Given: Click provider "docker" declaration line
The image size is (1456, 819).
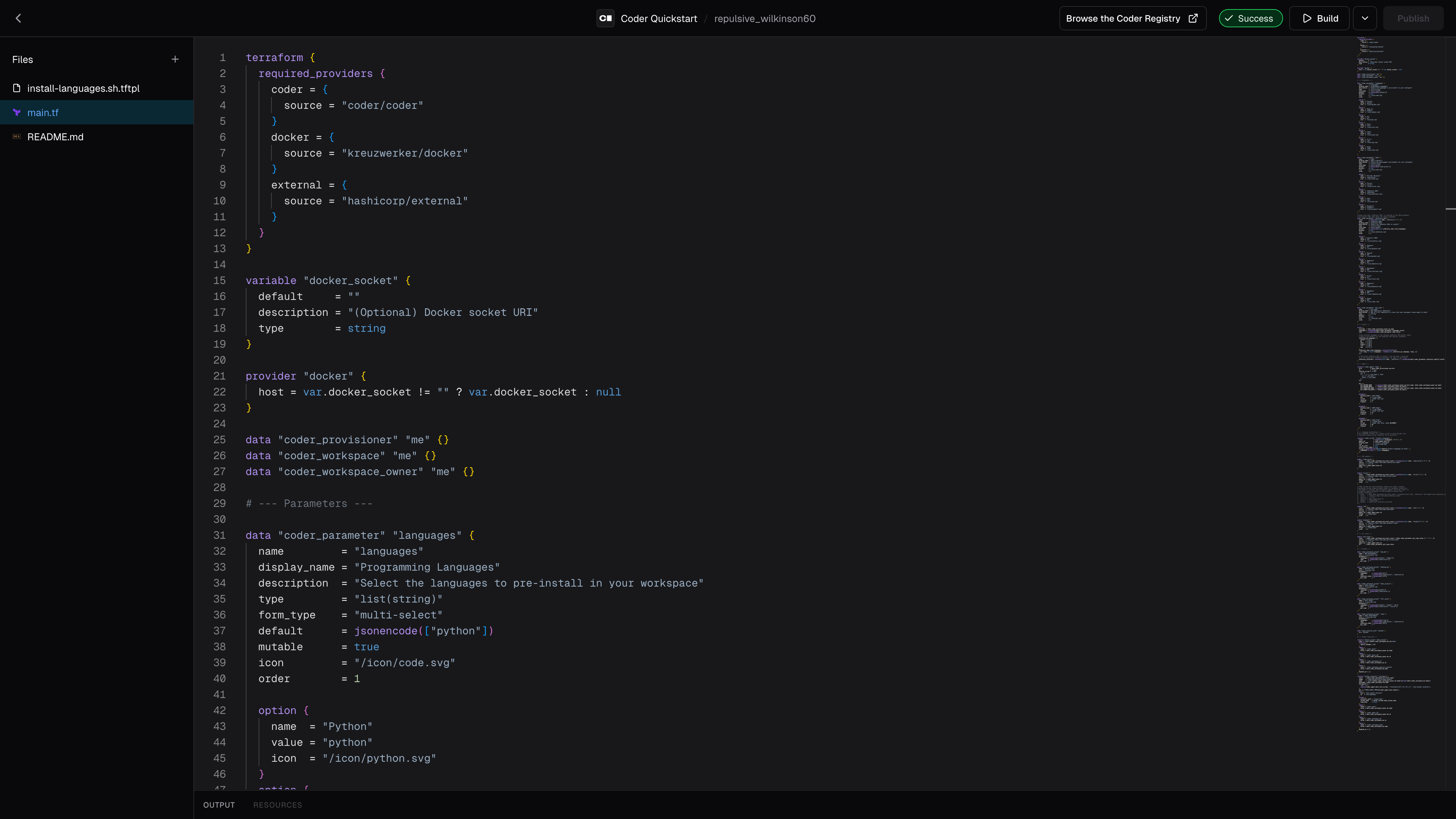Looking at the screenshot, I should click(x=306, y=376).
